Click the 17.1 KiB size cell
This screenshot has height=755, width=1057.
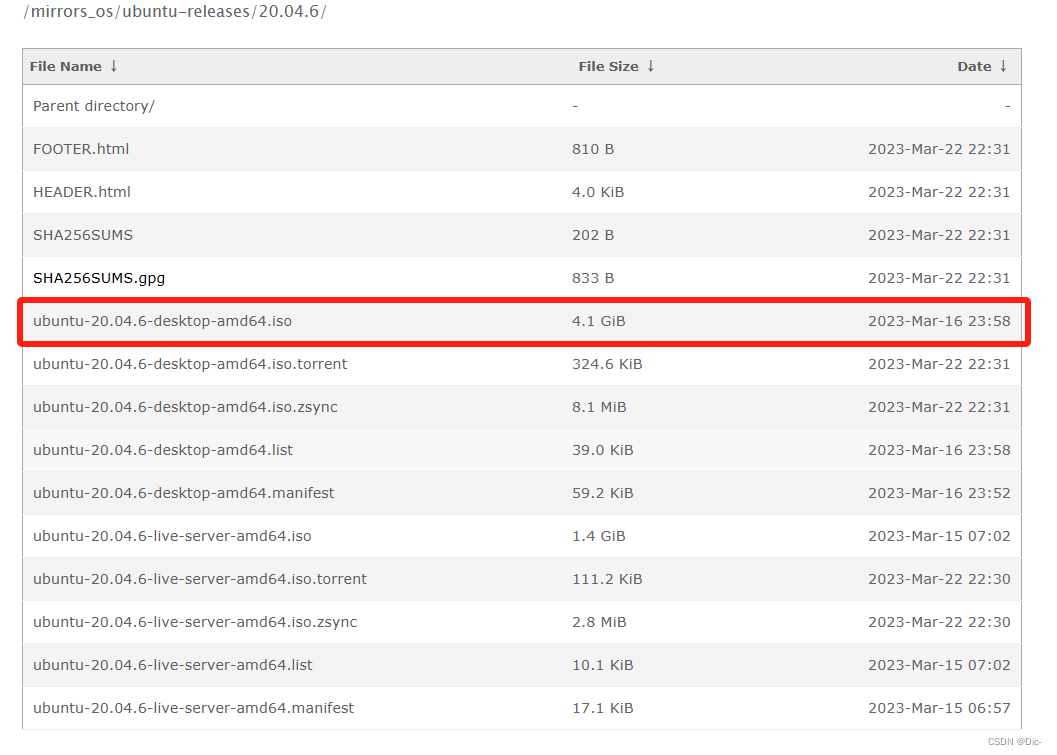603,708
